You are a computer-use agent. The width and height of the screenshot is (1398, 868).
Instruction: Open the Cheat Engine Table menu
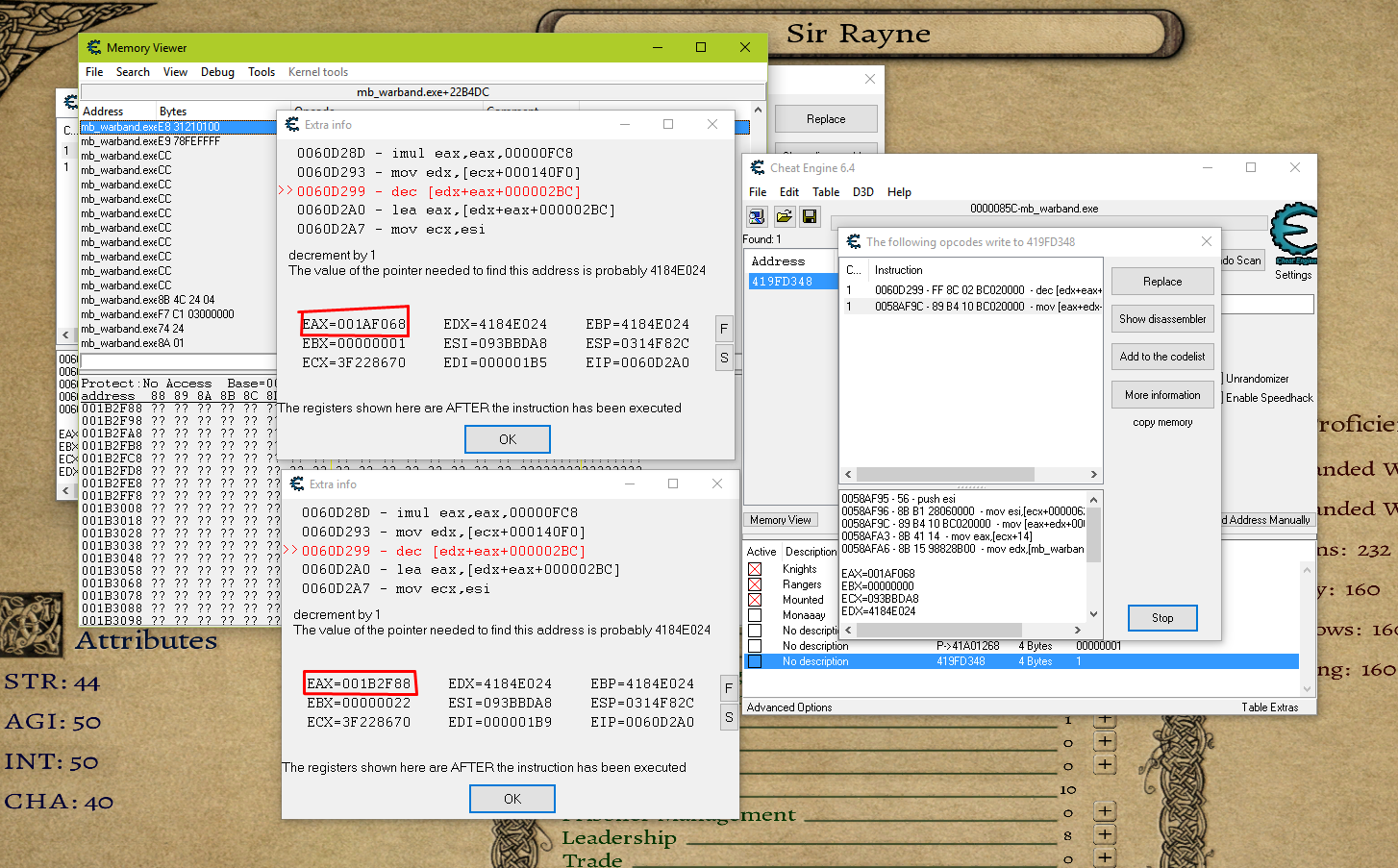pos(826,192)
